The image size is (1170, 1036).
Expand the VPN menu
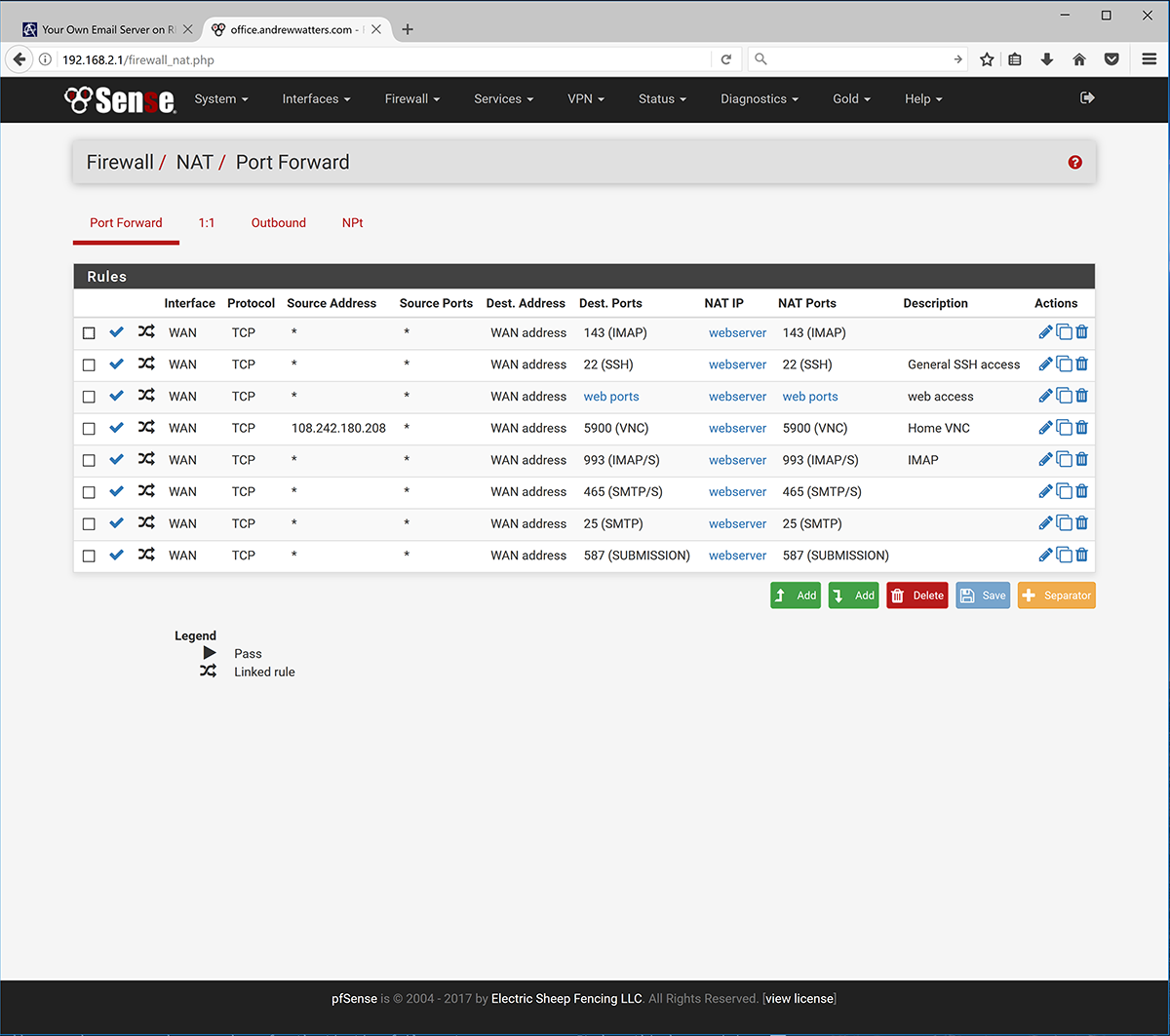586,98
